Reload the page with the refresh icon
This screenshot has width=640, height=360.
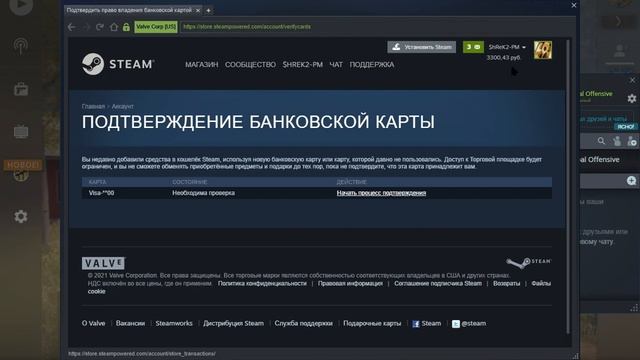point(100,27)
